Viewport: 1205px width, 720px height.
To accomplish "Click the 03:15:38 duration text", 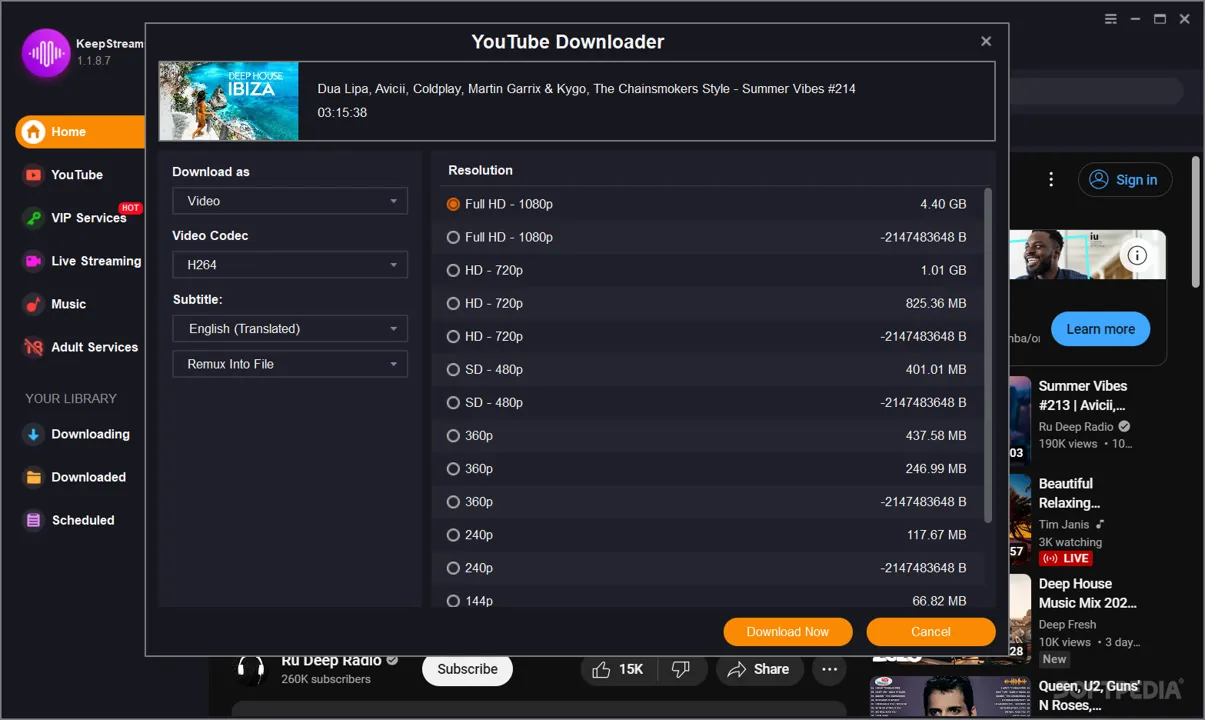I will click(x=342, y=113).
